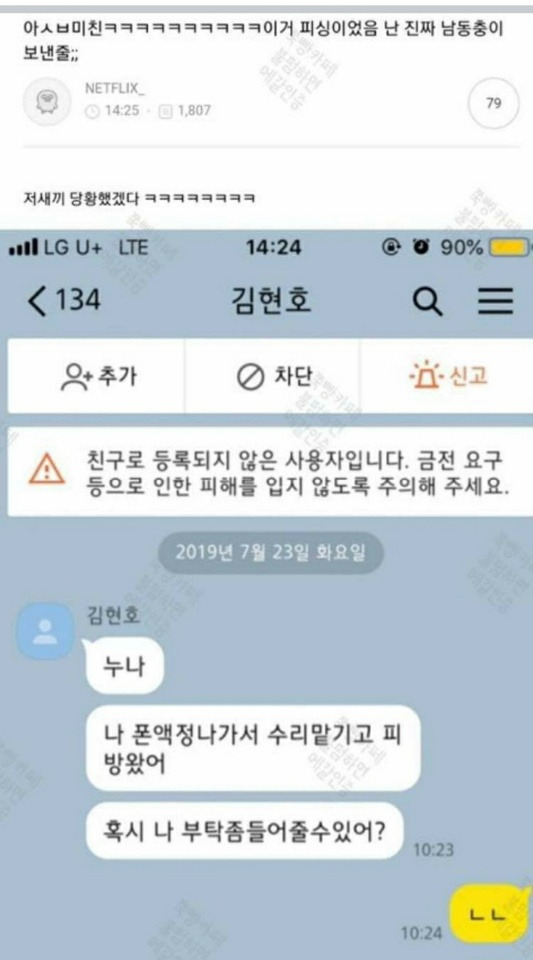Screen dimensions: 533x960
Task: Click the orange siren report icon
Action: pyautogui.click(x=425, y=375)
